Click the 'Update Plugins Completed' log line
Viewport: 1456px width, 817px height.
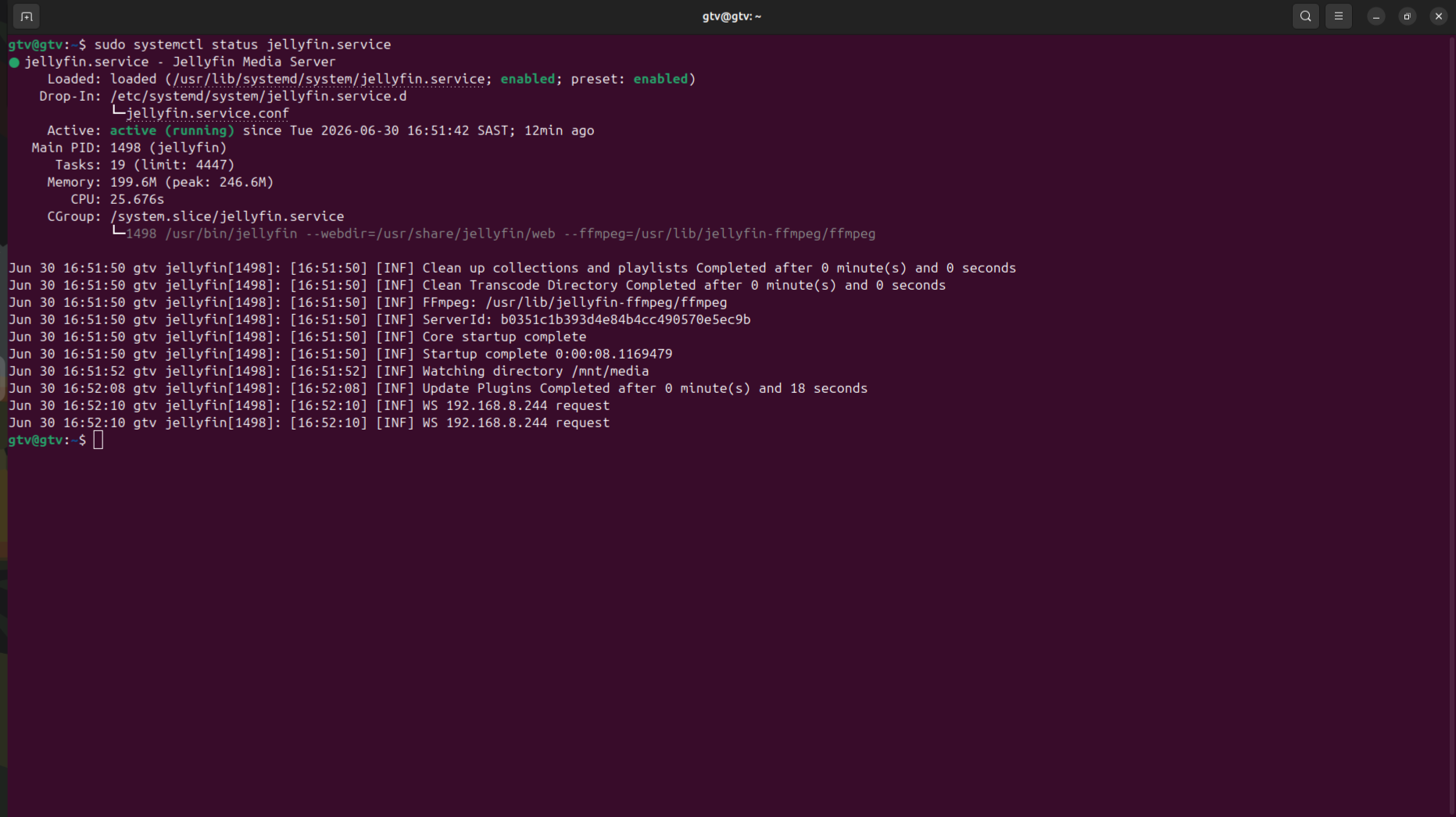tap(438, 388)
